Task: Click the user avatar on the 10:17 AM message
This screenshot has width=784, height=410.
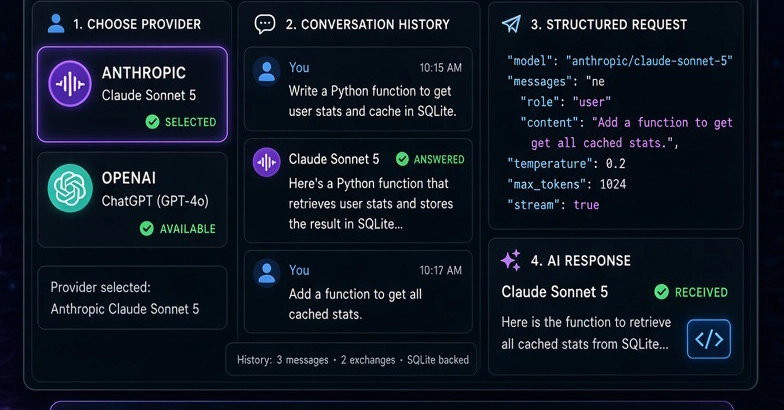Action: (266, 273)
